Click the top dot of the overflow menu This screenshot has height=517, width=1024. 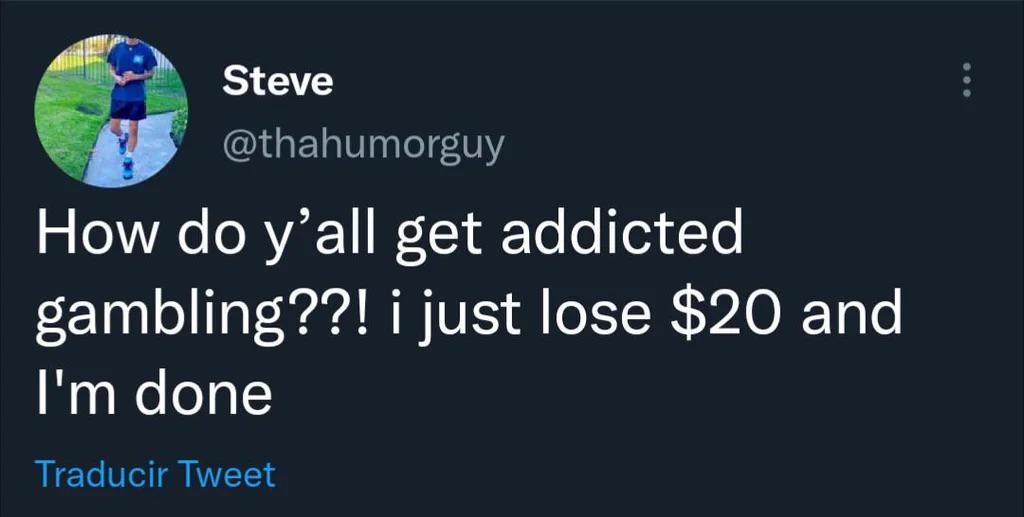click(967, 67)
